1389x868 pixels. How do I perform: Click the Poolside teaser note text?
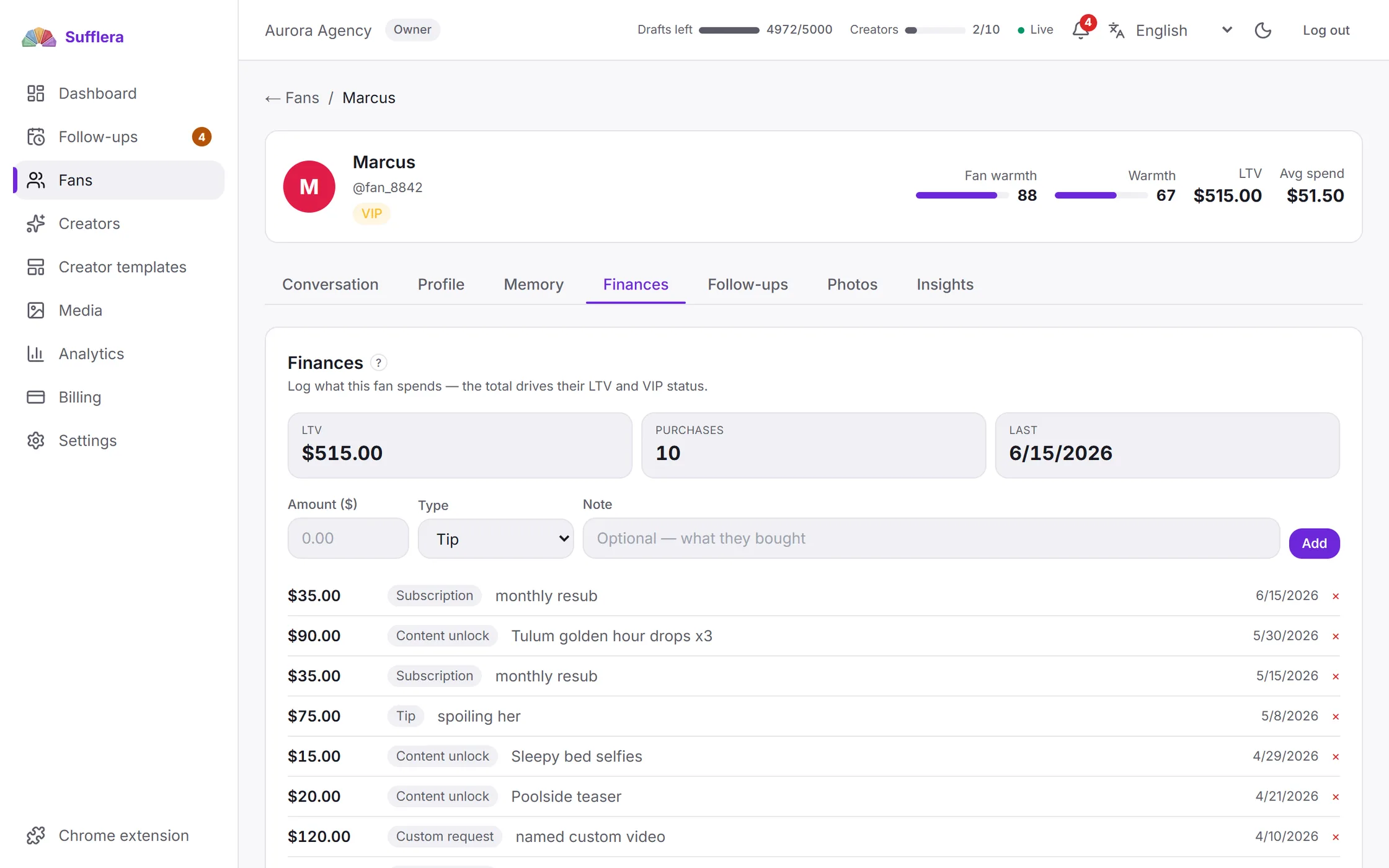point(566,797)
